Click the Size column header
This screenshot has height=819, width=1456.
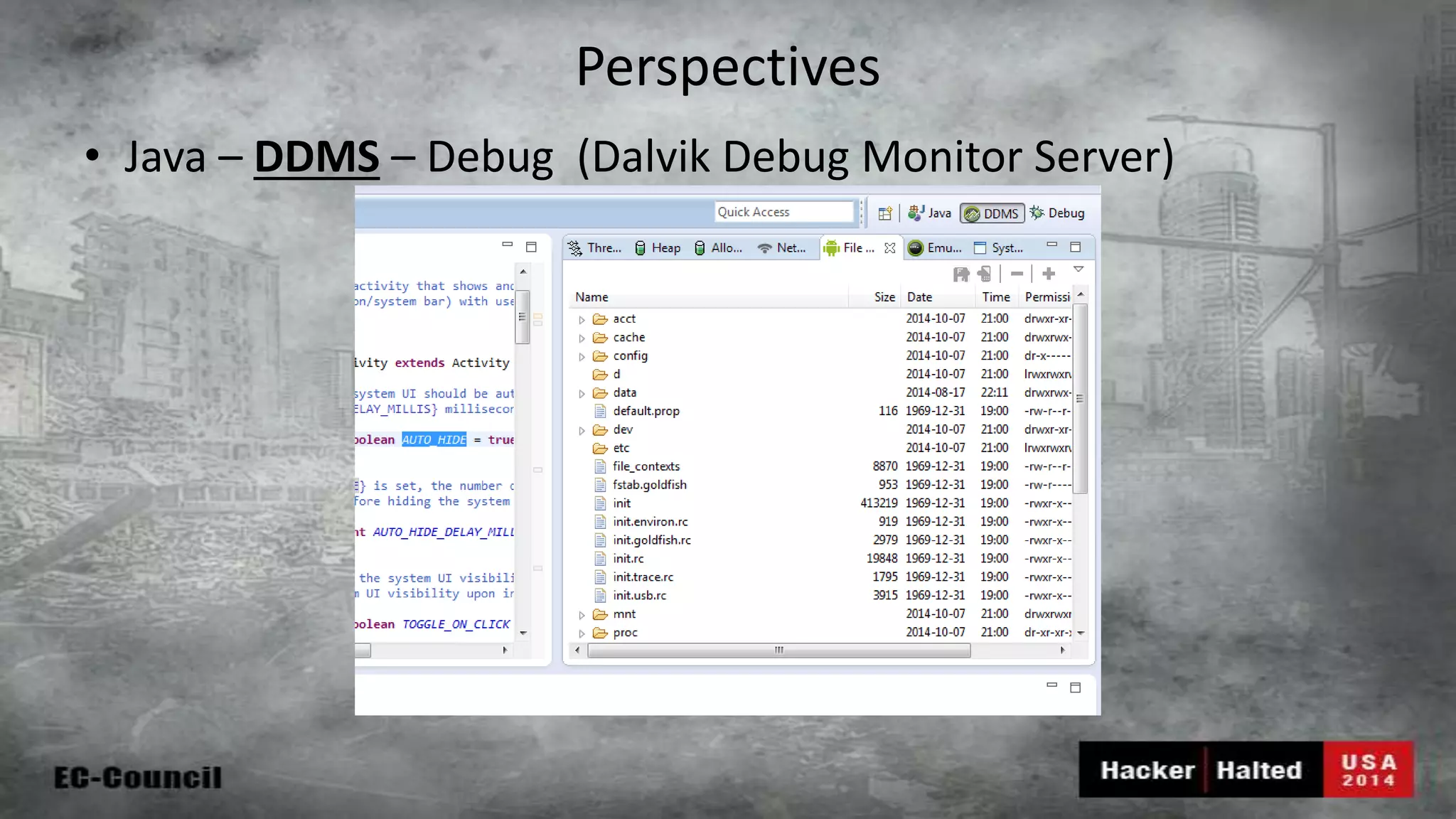874,297
